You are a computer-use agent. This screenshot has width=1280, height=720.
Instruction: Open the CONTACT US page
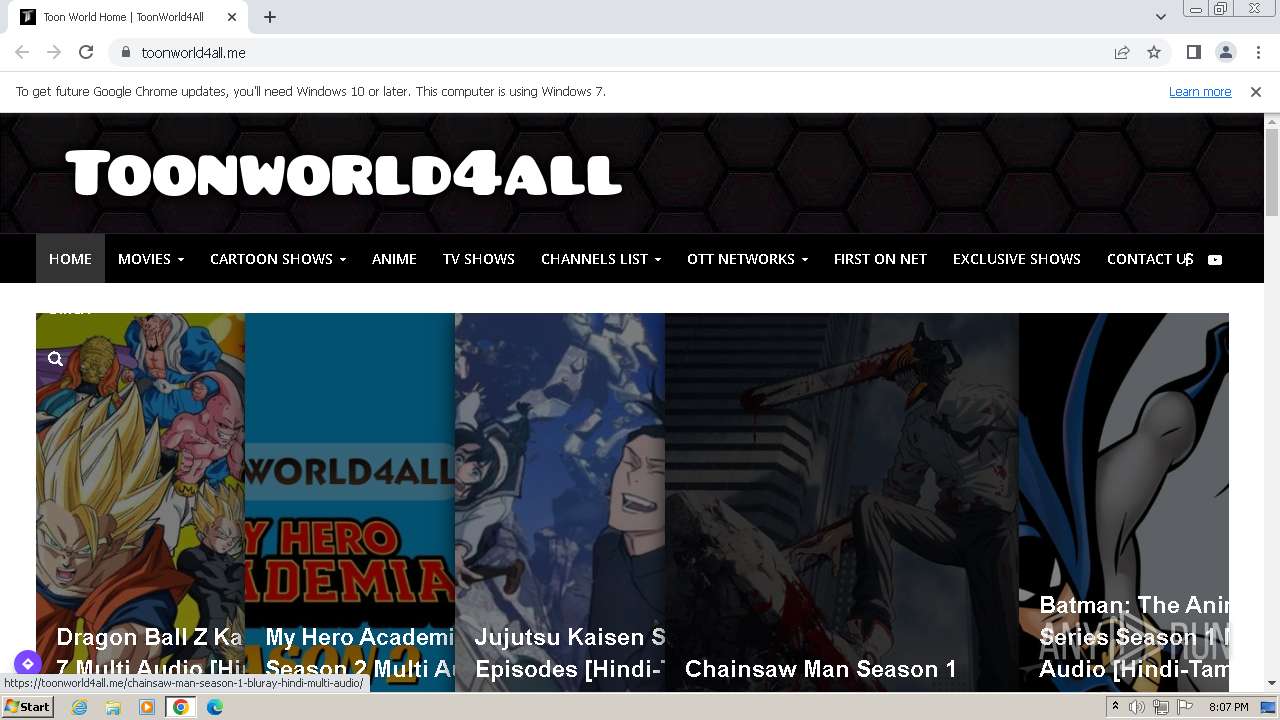1150,259
